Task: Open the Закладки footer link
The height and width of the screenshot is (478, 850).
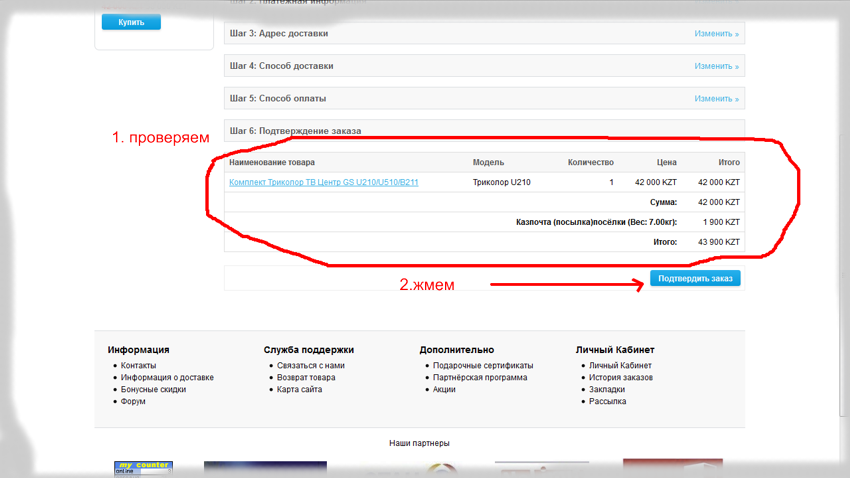Action: pyautogui.click(x=607, y=389)
